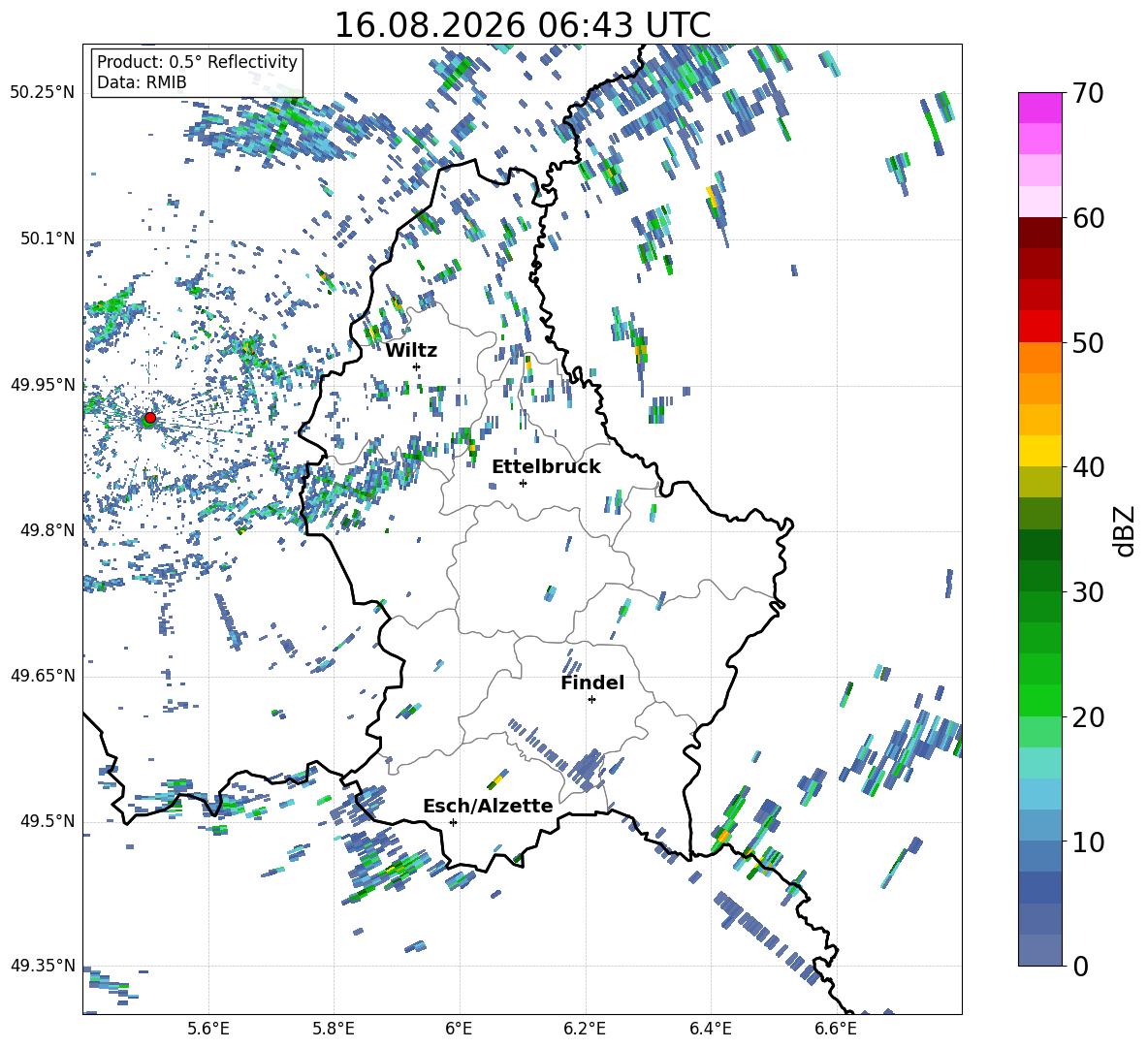This screenshot has width=1148, height=1048.
Task: Select the Wiltz city label
Action: pyautogui.click(x=411, y=351)
